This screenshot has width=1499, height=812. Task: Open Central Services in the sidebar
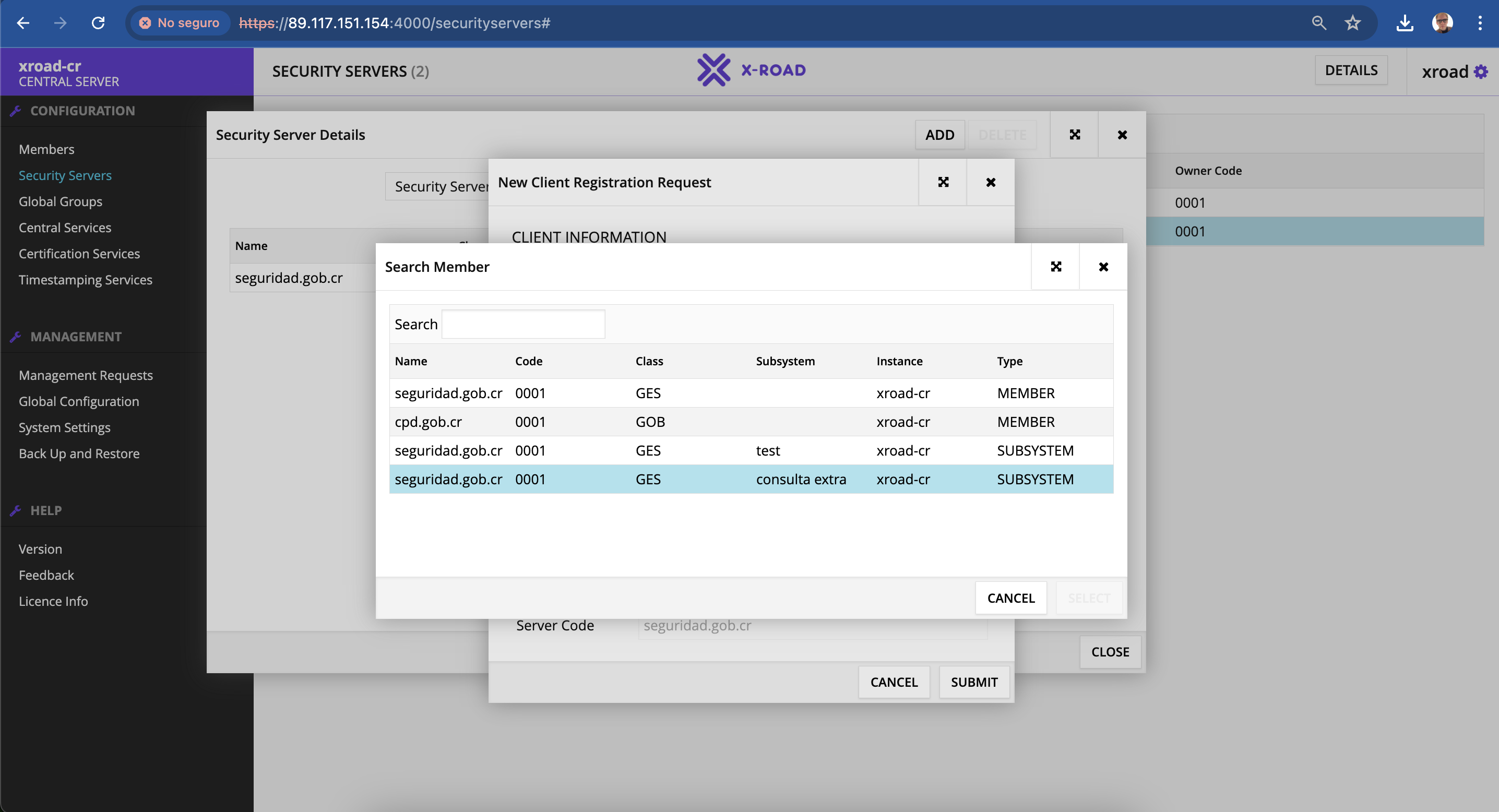65,228
